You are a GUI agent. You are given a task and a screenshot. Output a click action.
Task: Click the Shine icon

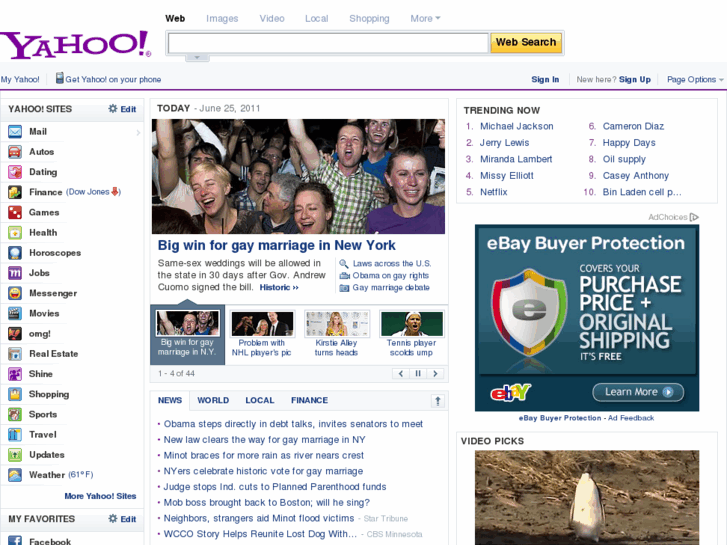[15, 374]
